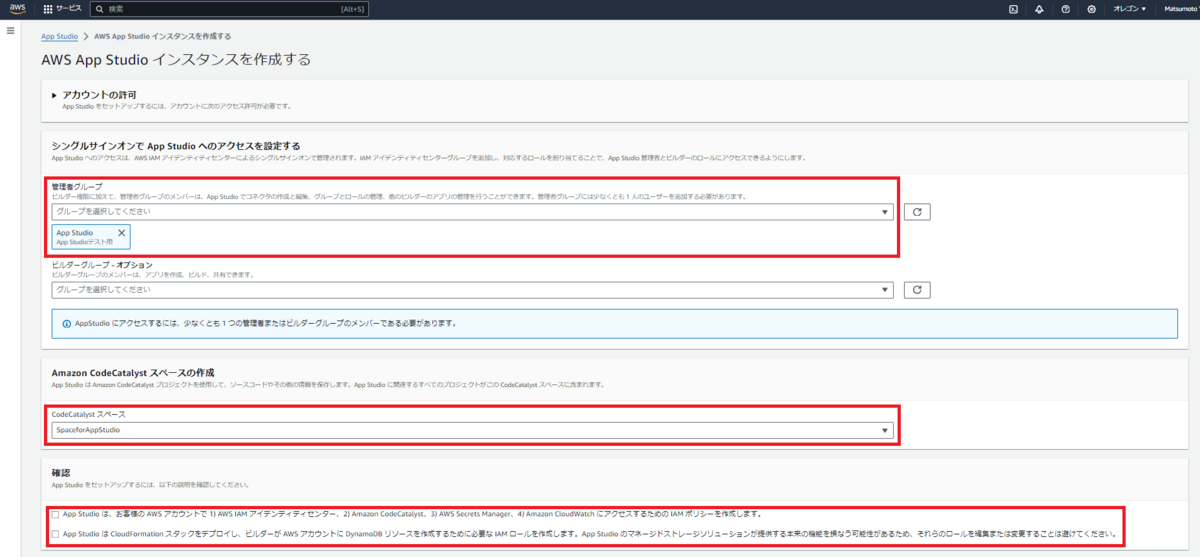Open the Matsumoto account menu
This screenshot has width=1200, height=557.
[1182, 8]
